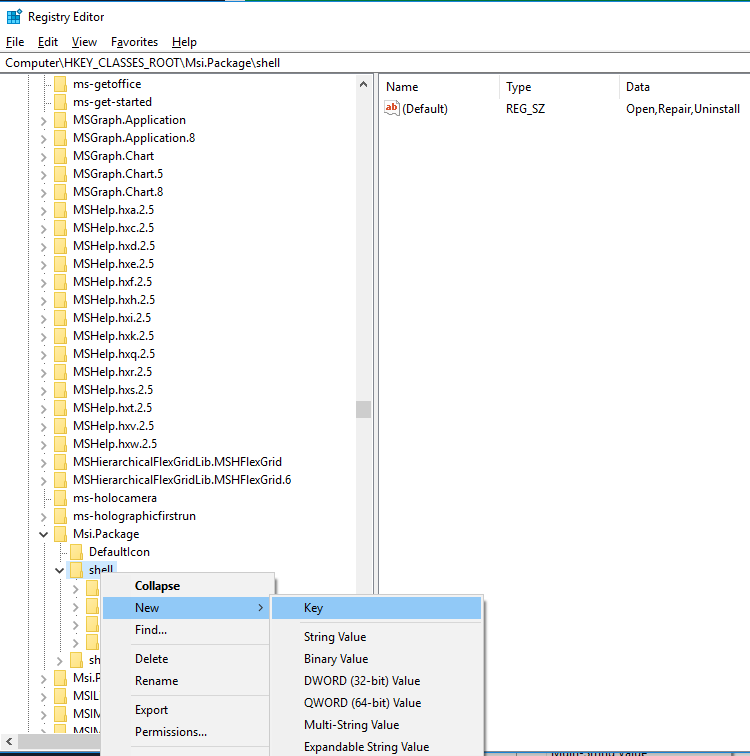
Task: Click the registry path address bar
Action: coord(375,62)
